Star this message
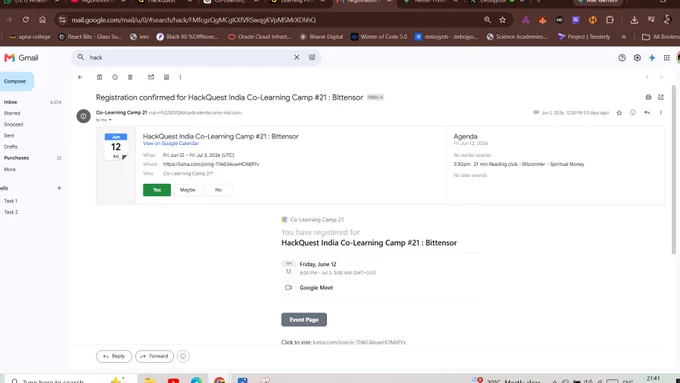 click(x=619, y=113)
